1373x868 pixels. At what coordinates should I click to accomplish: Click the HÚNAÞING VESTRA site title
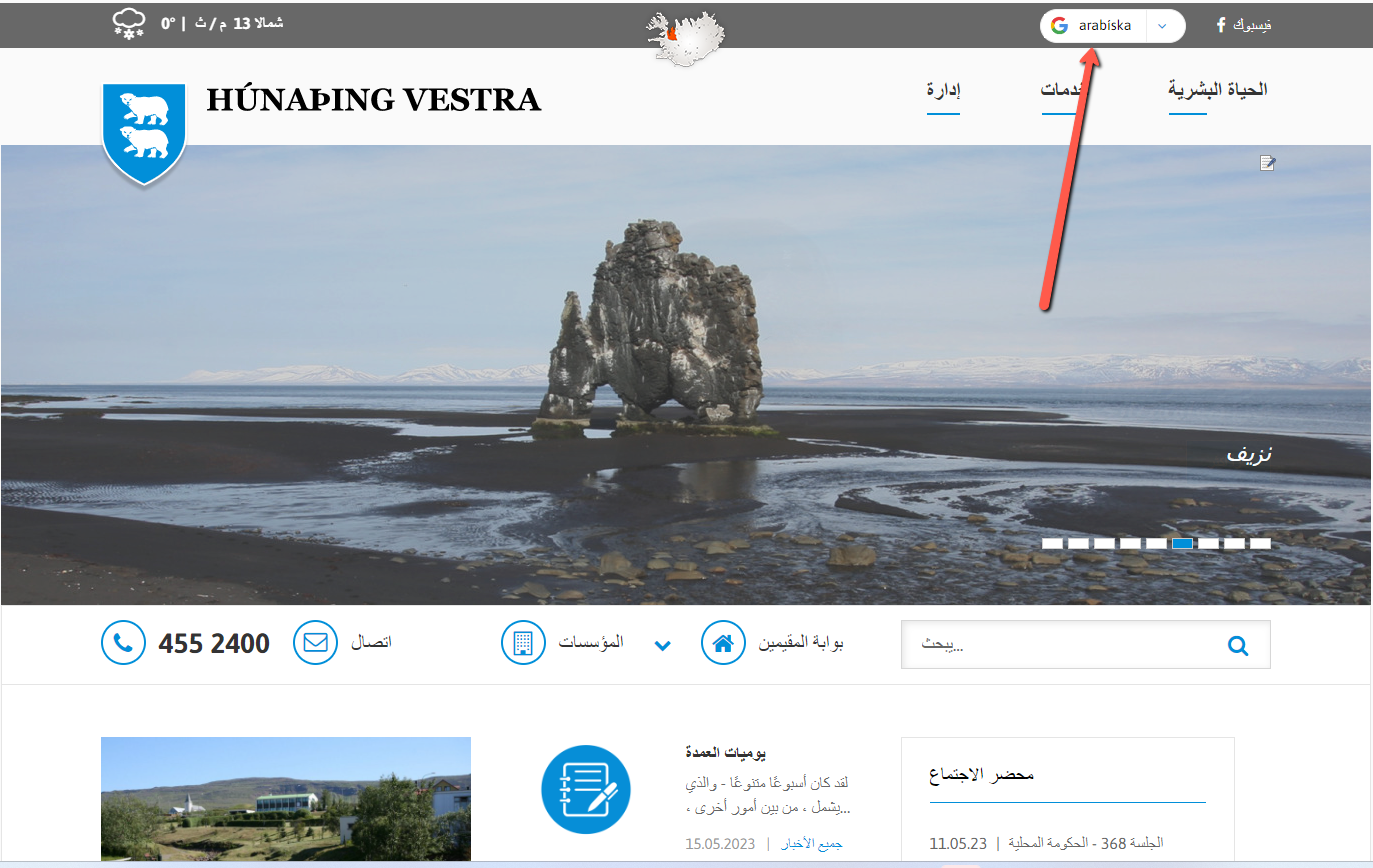point(373,100)
